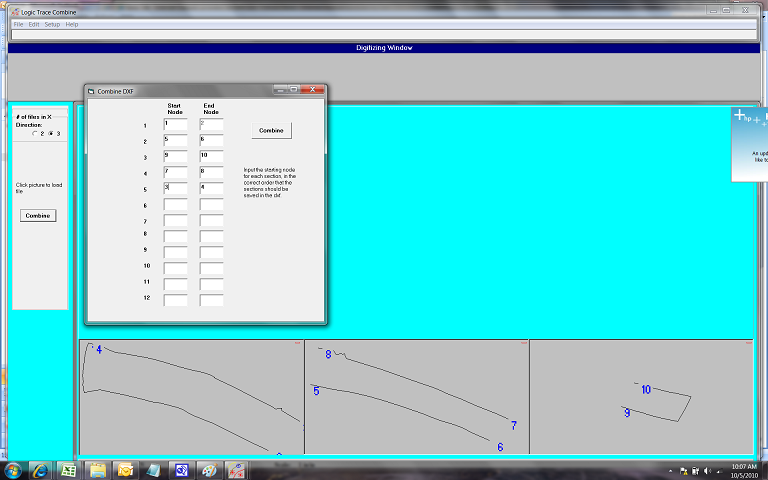Select 2 files in X direction
Screen dimensions: 768x480
(x=35, y=133)
